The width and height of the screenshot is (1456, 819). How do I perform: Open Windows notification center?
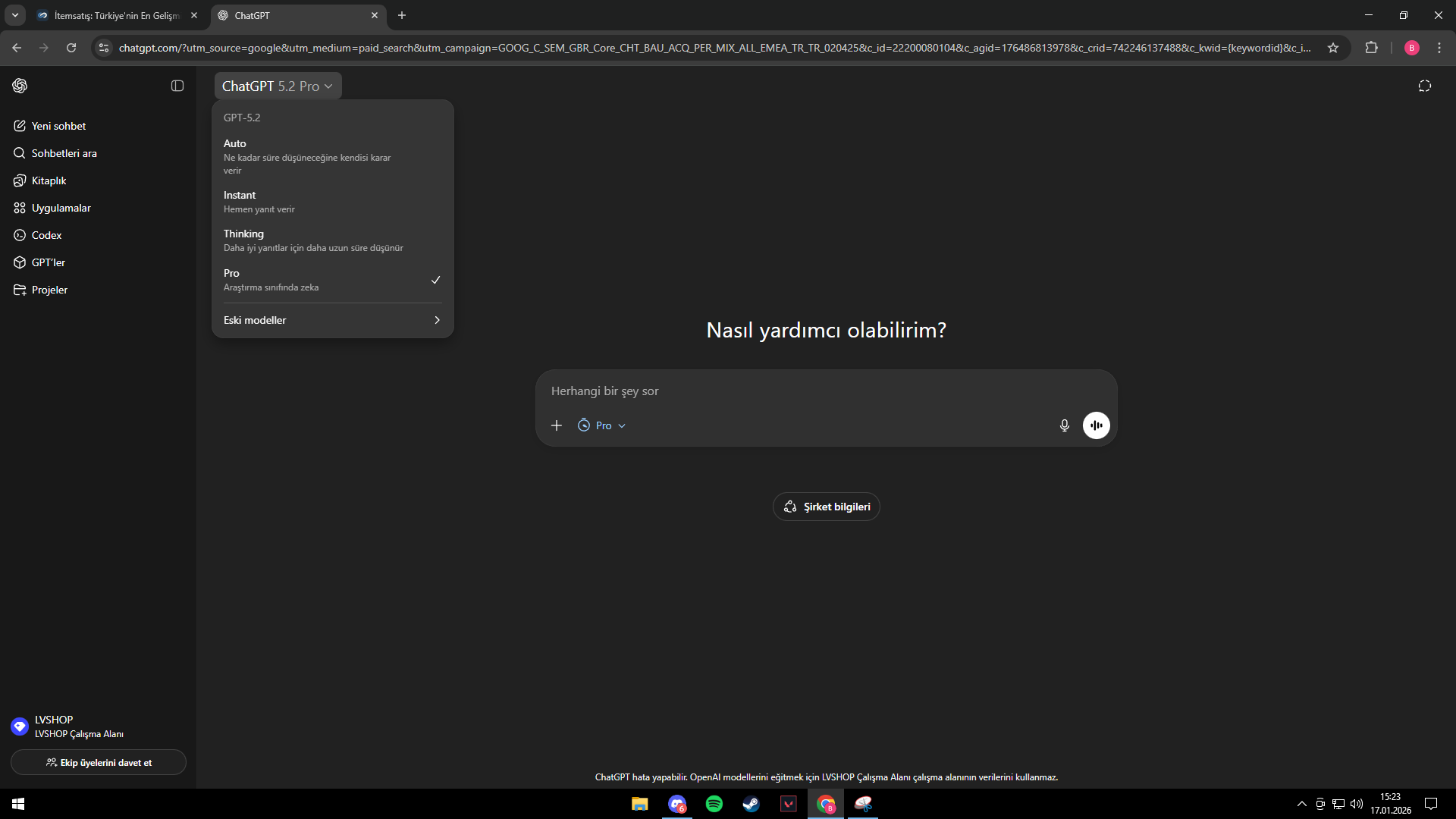[1431, 804]
